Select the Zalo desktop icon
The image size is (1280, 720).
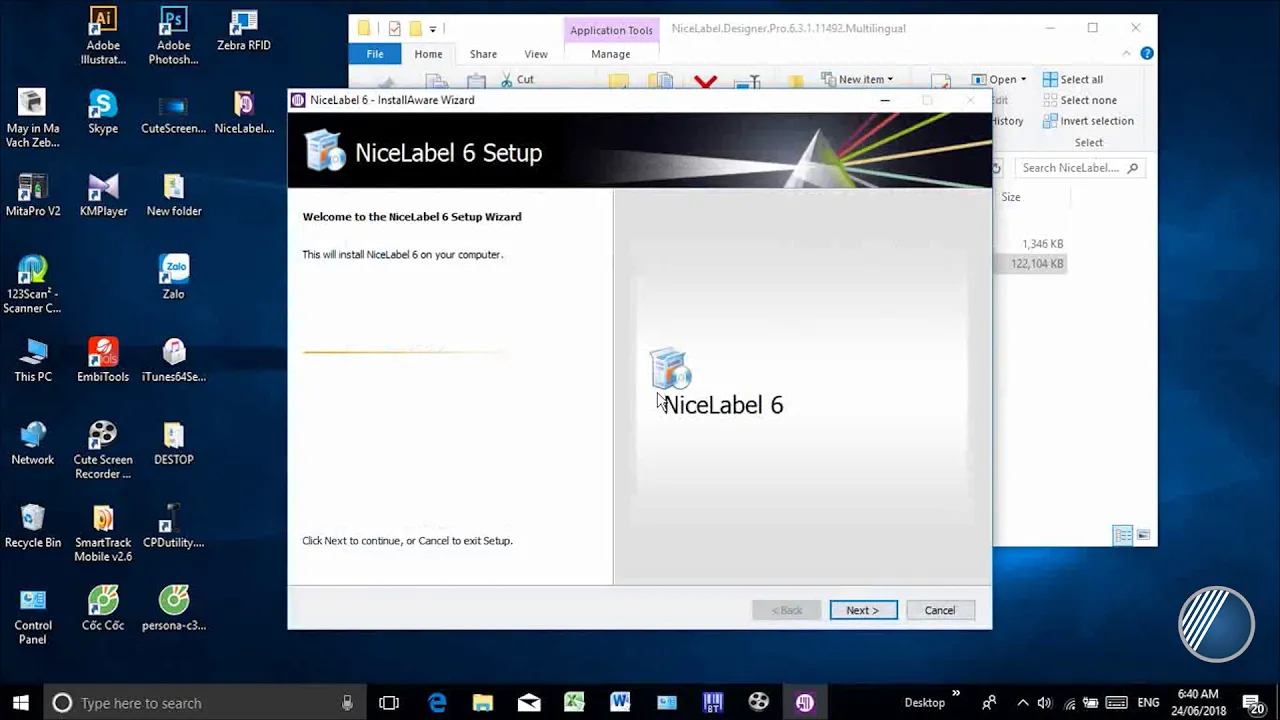click(174, 277)
